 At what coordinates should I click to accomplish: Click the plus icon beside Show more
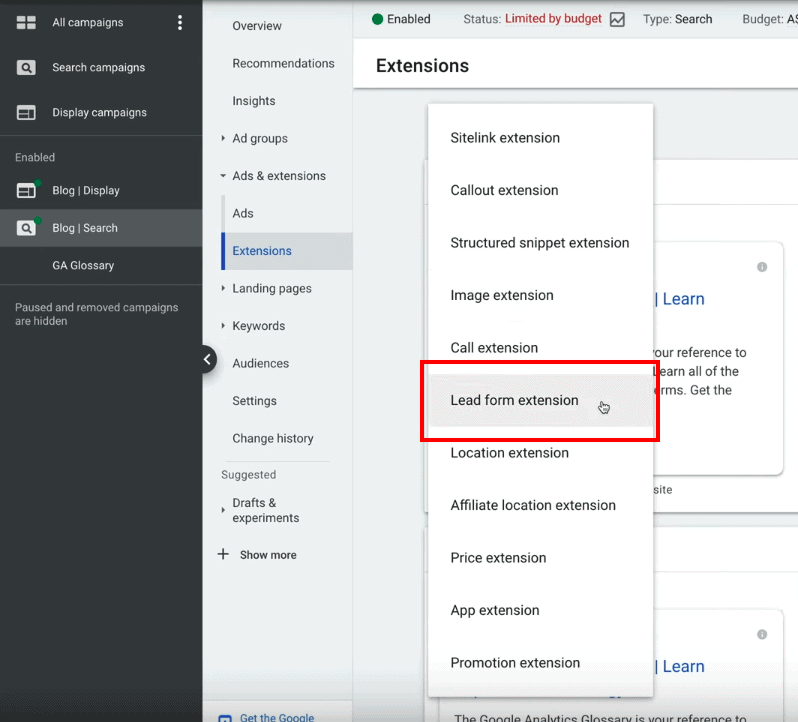(x=223, y=554)
